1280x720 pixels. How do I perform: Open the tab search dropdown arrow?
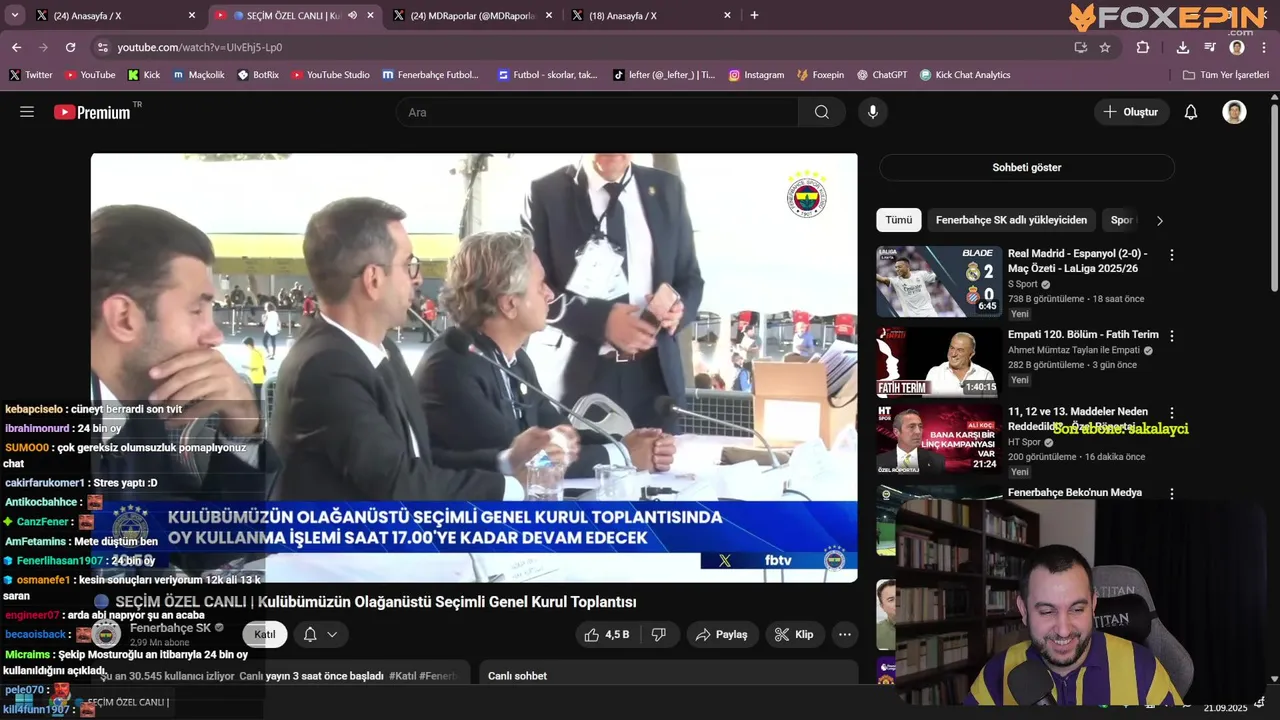pyautogui.click(x=15, y=15)
